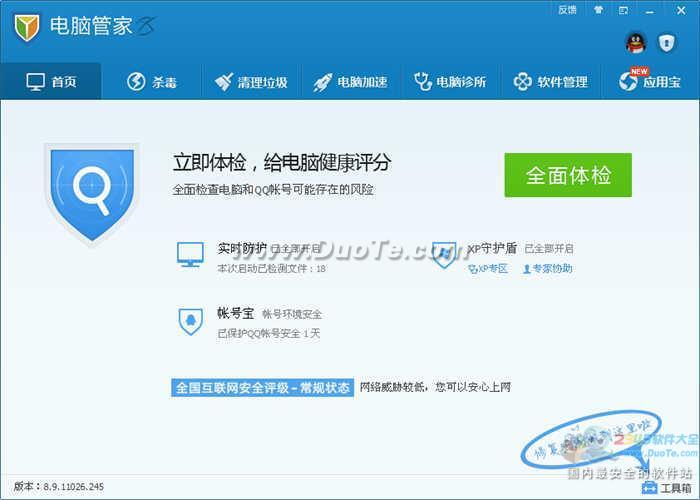
Task: Open the XP守护盾 label
Action: [492, 248]
